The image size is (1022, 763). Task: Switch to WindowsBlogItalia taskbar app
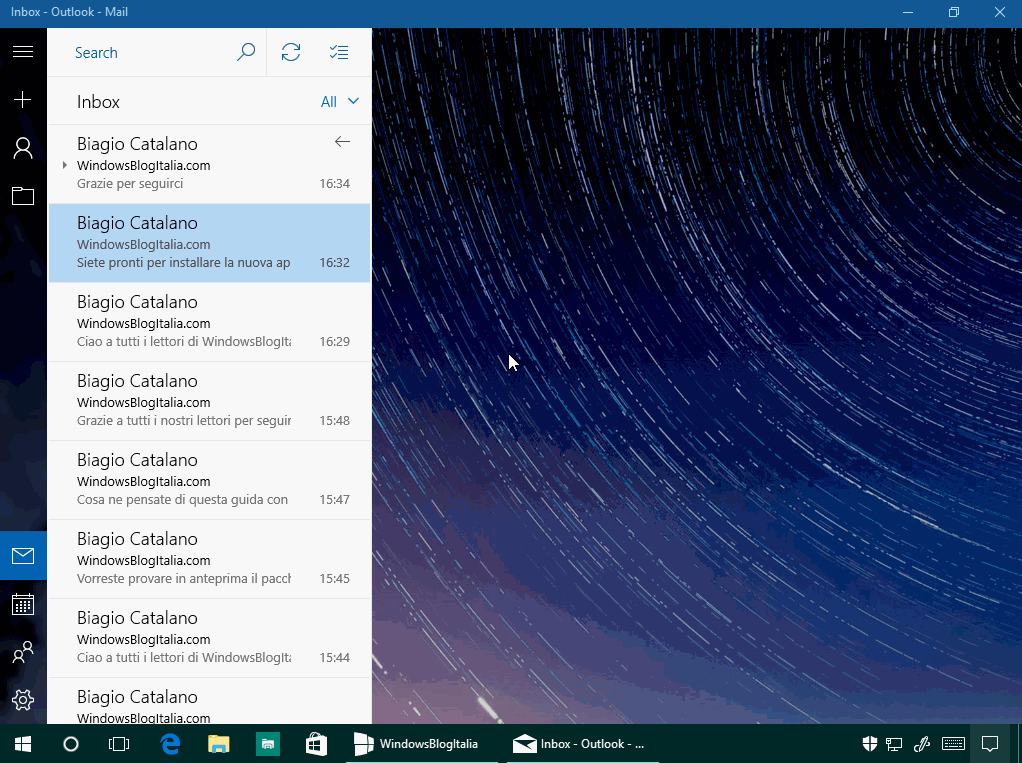[421, 743]
